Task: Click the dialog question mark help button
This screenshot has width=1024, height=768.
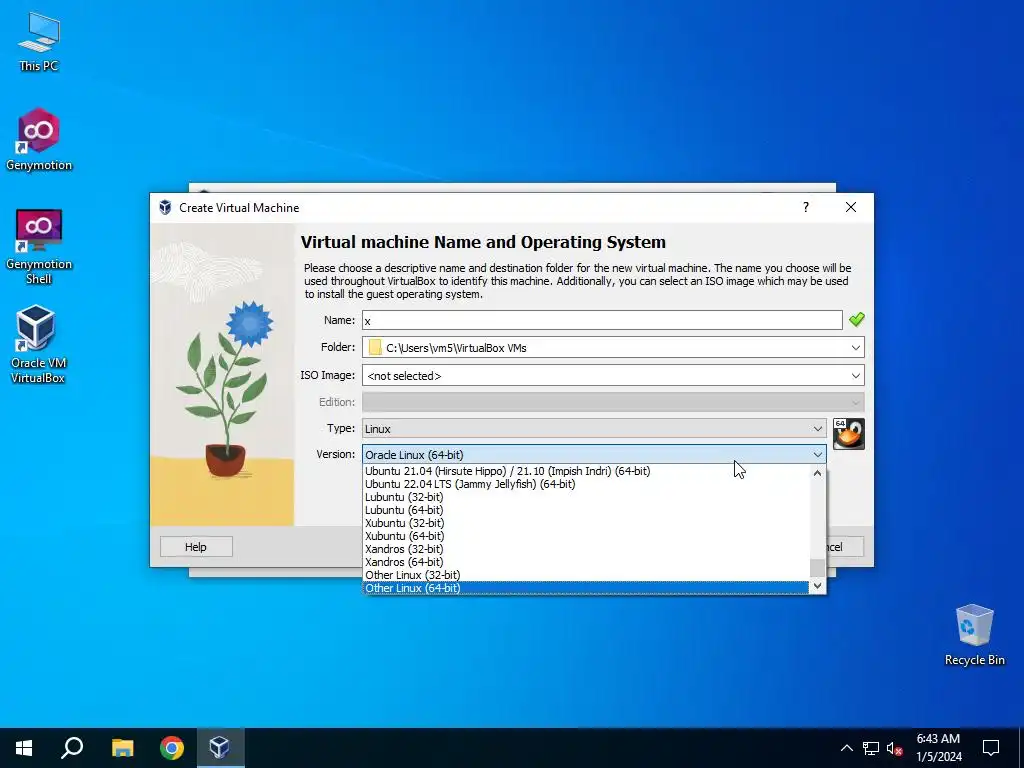Action: pyautogui.click(x=806, y=207)
